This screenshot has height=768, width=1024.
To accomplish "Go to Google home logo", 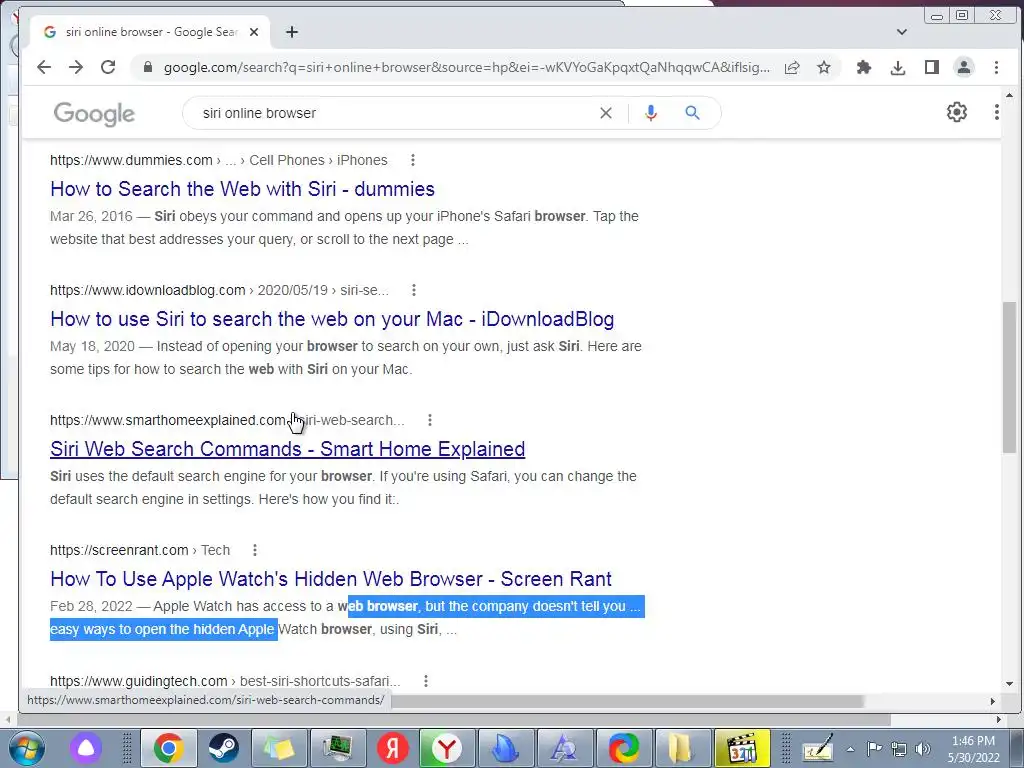I will click(95, 114).
